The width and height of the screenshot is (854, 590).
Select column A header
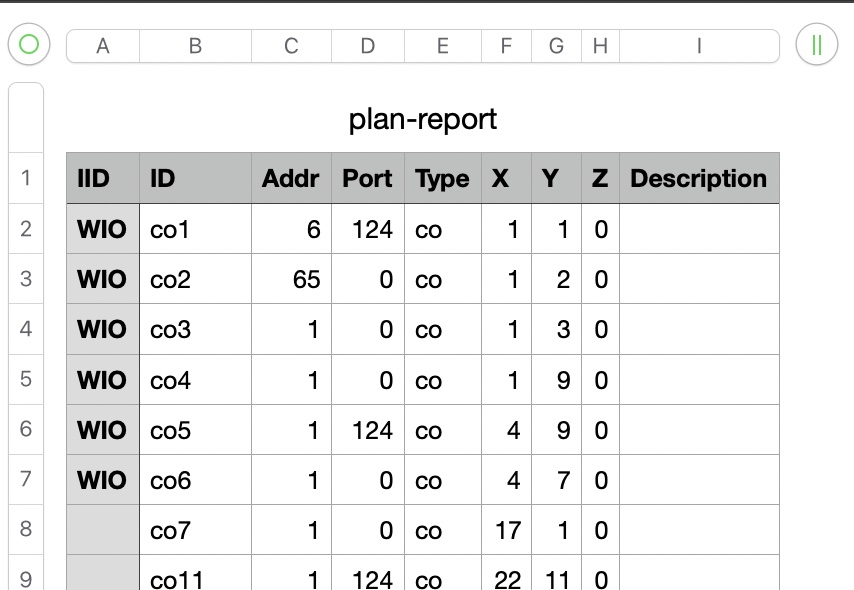pos(103,46)
